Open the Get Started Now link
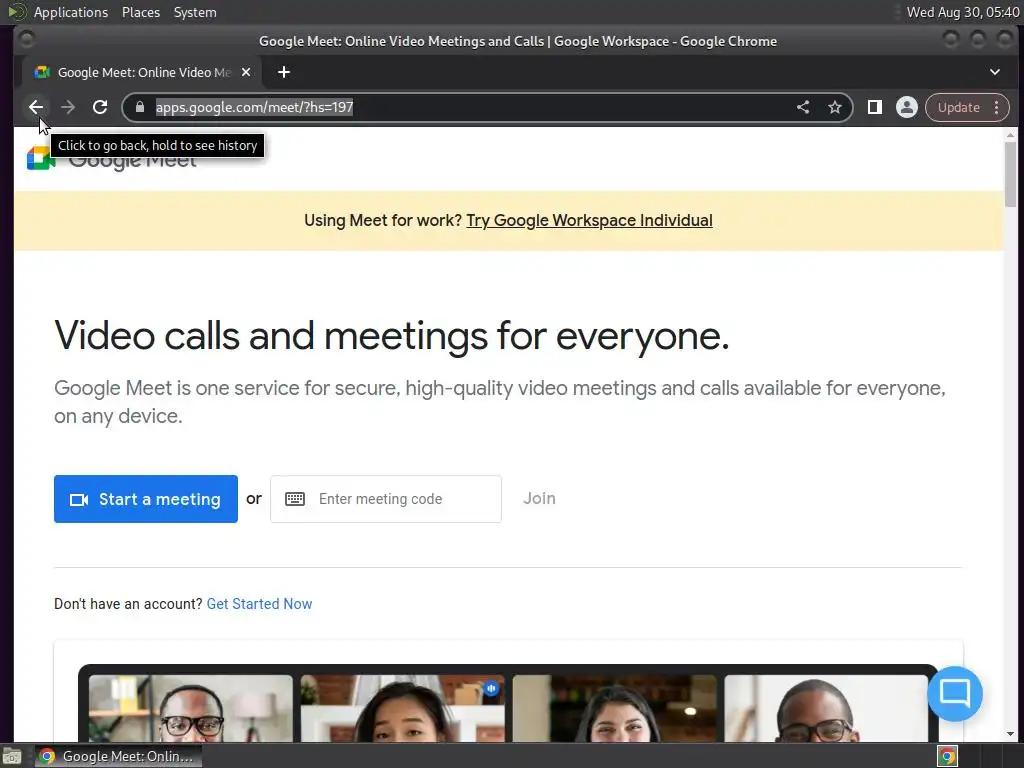 [259, 604]
